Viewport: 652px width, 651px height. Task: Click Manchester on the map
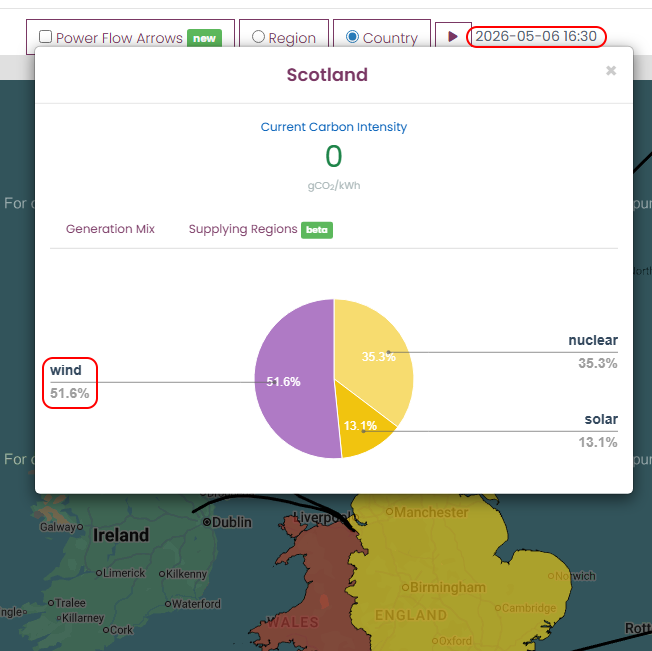tap(427, 512)
